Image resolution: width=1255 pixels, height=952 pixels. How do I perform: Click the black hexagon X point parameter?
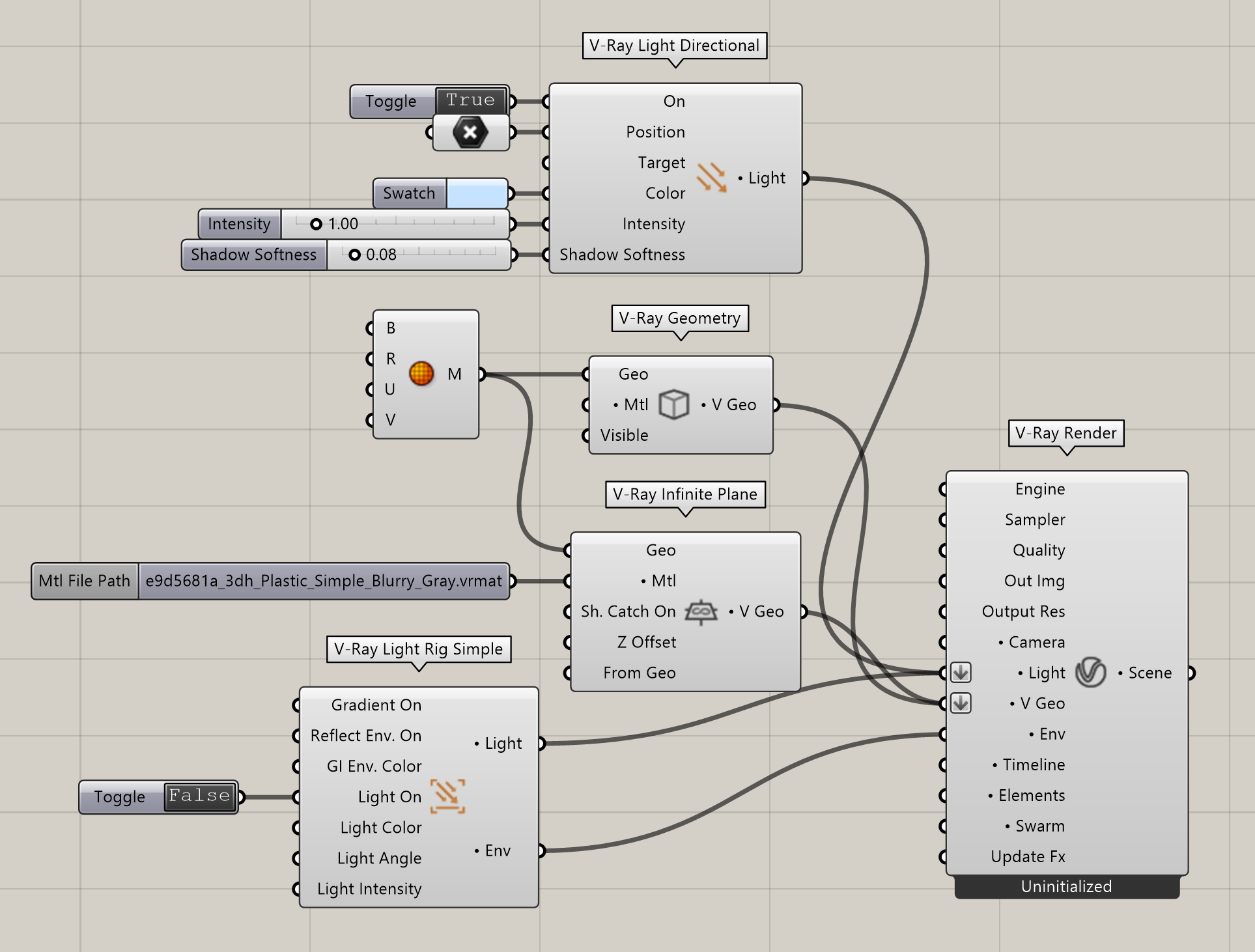[x=470, y=132]
